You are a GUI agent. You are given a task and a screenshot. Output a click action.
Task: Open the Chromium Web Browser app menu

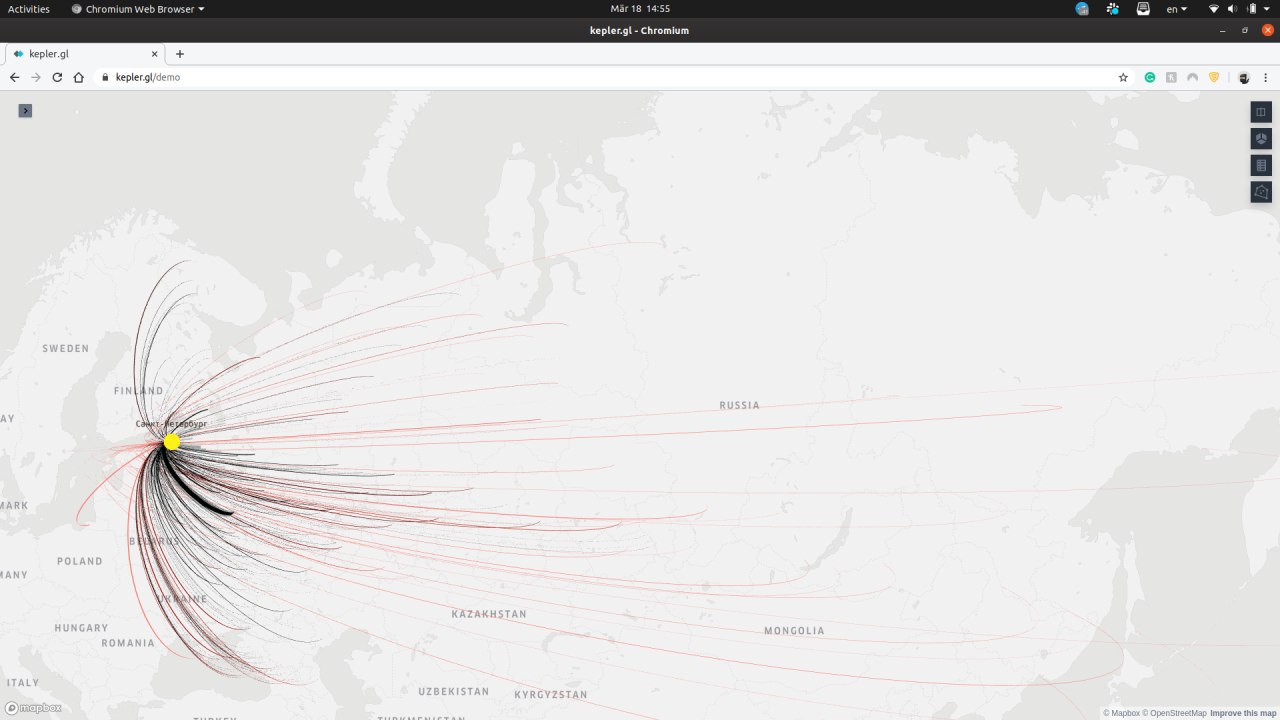coord(138,9)
